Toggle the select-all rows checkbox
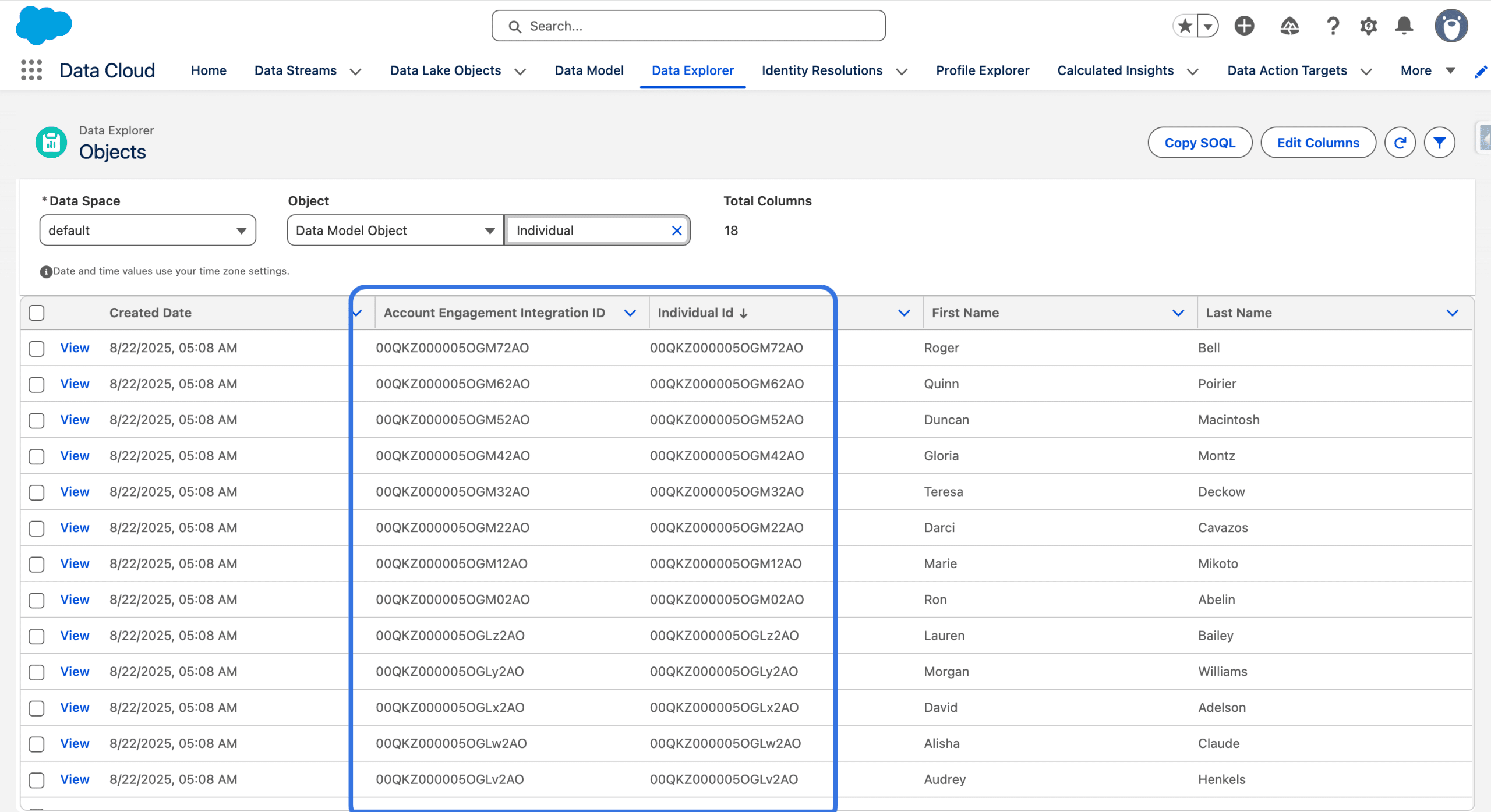 pyautogui.click(x=37, y=313)
